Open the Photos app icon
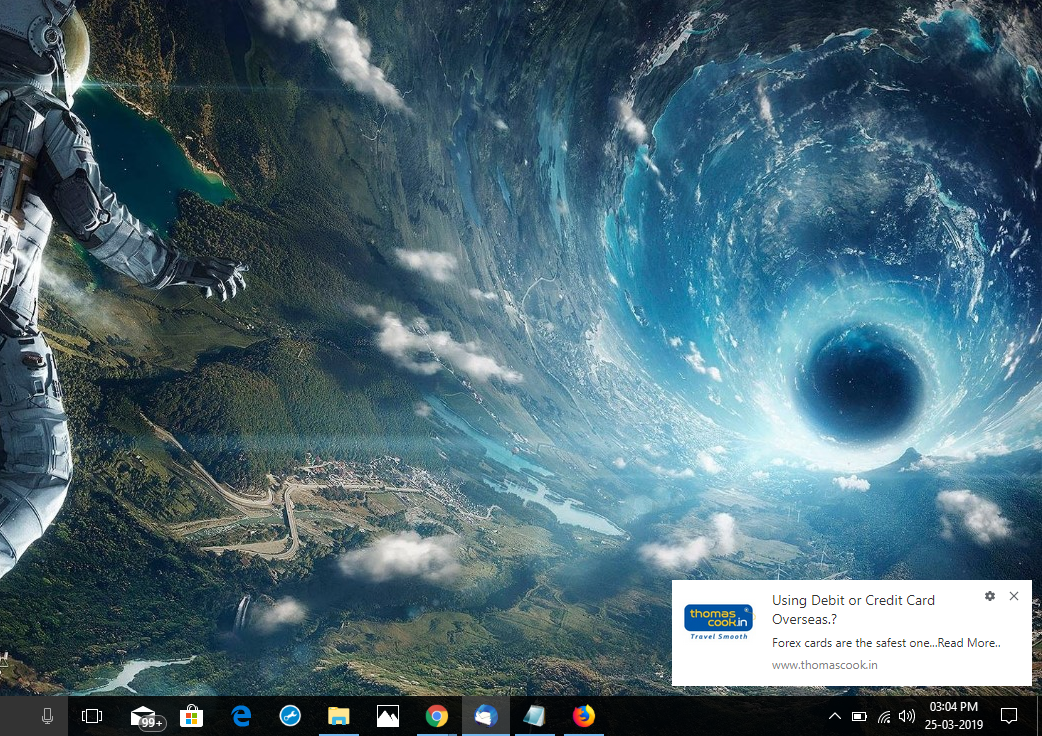1042x736 pixels. point(387,715)
